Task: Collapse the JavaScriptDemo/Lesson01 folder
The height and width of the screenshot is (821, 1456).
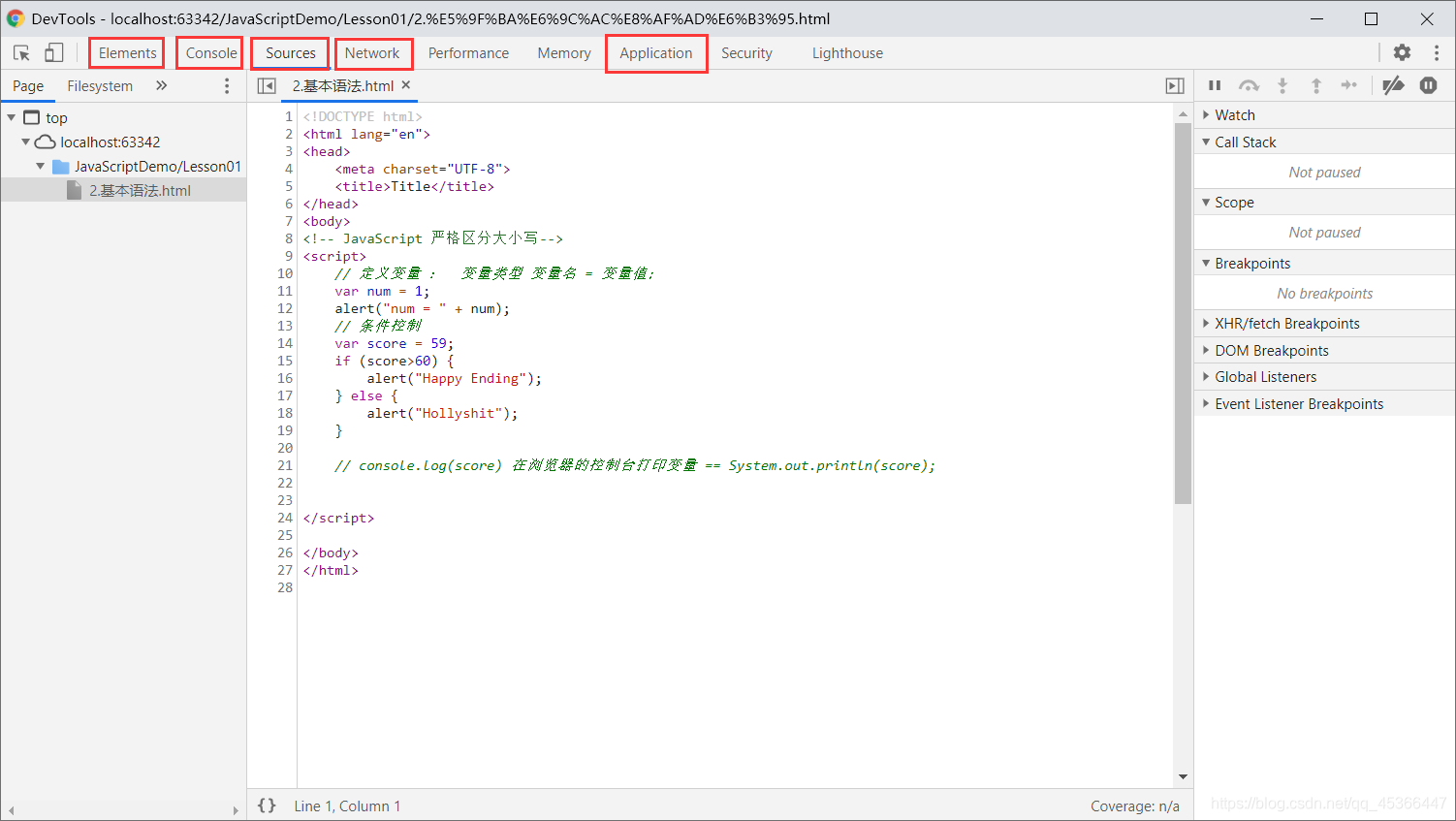Action: click(x=41, y=166)
